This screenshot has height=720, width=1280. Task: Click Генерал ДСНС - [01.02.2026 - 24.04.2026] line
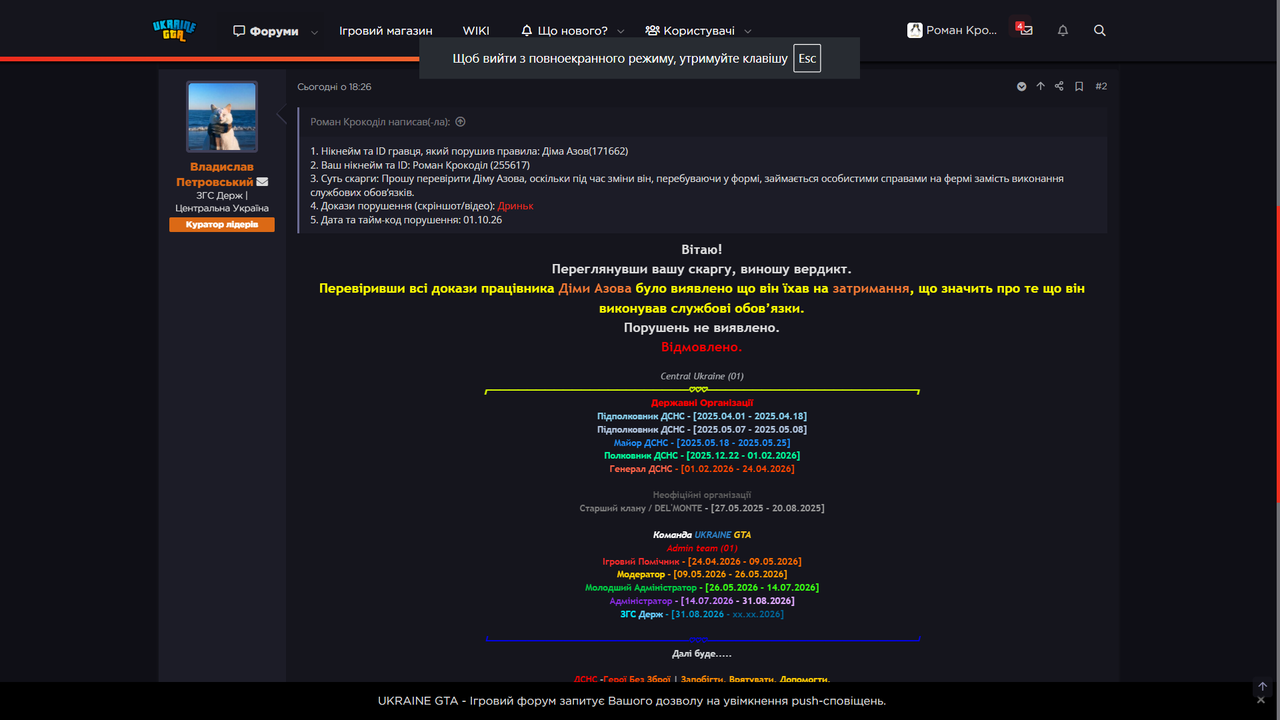702,469
